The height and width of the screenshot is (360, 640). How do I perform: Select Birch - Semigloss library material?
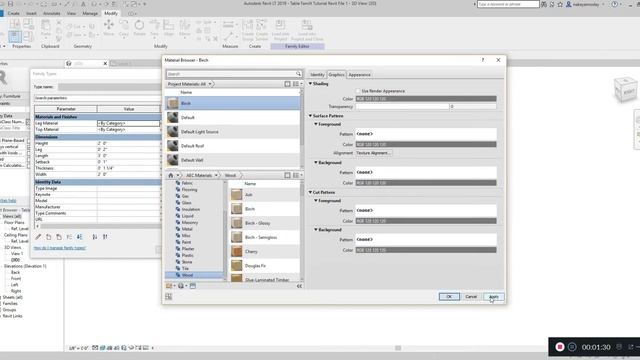(x=264, y=237)
